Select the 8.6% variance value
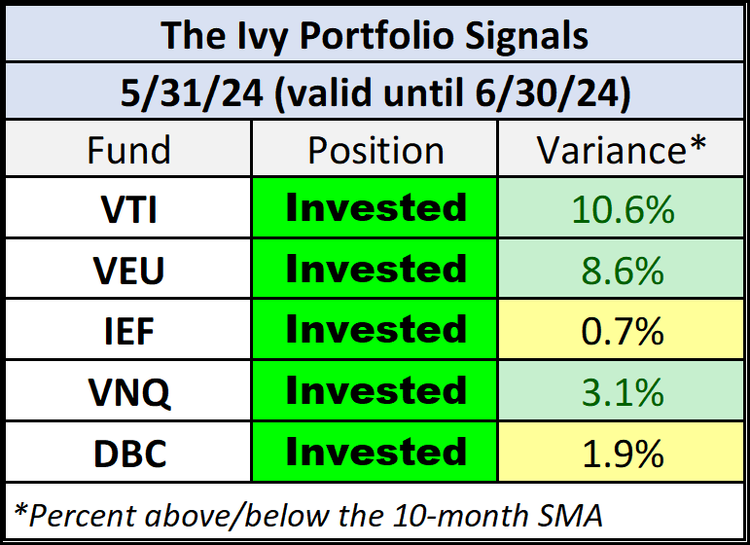This screenshot has width=750, height=545. pyautogui.click(x=622, y=270)
